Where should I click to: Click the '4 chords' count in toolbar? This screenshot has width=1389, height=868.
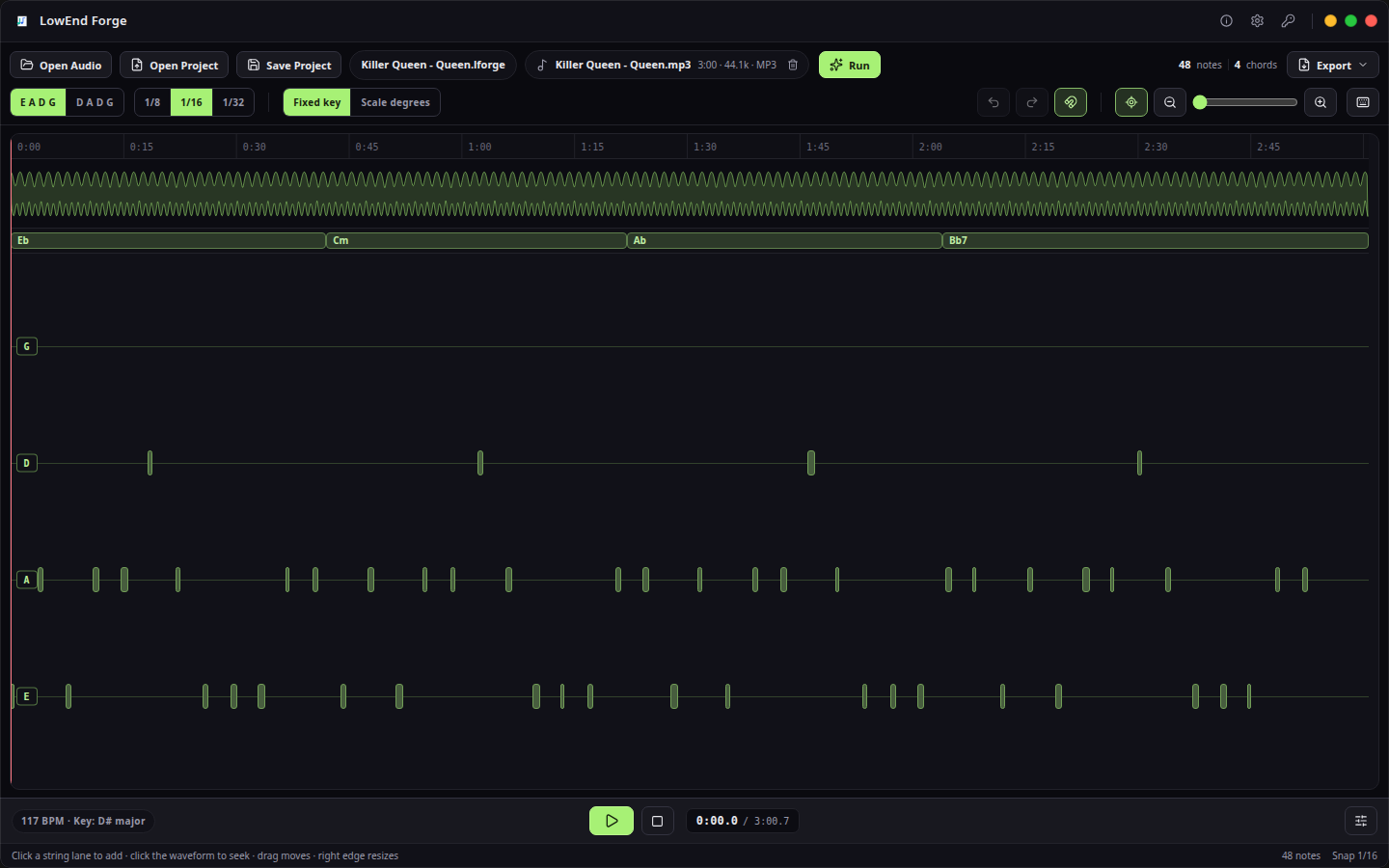click(1256, 65)
